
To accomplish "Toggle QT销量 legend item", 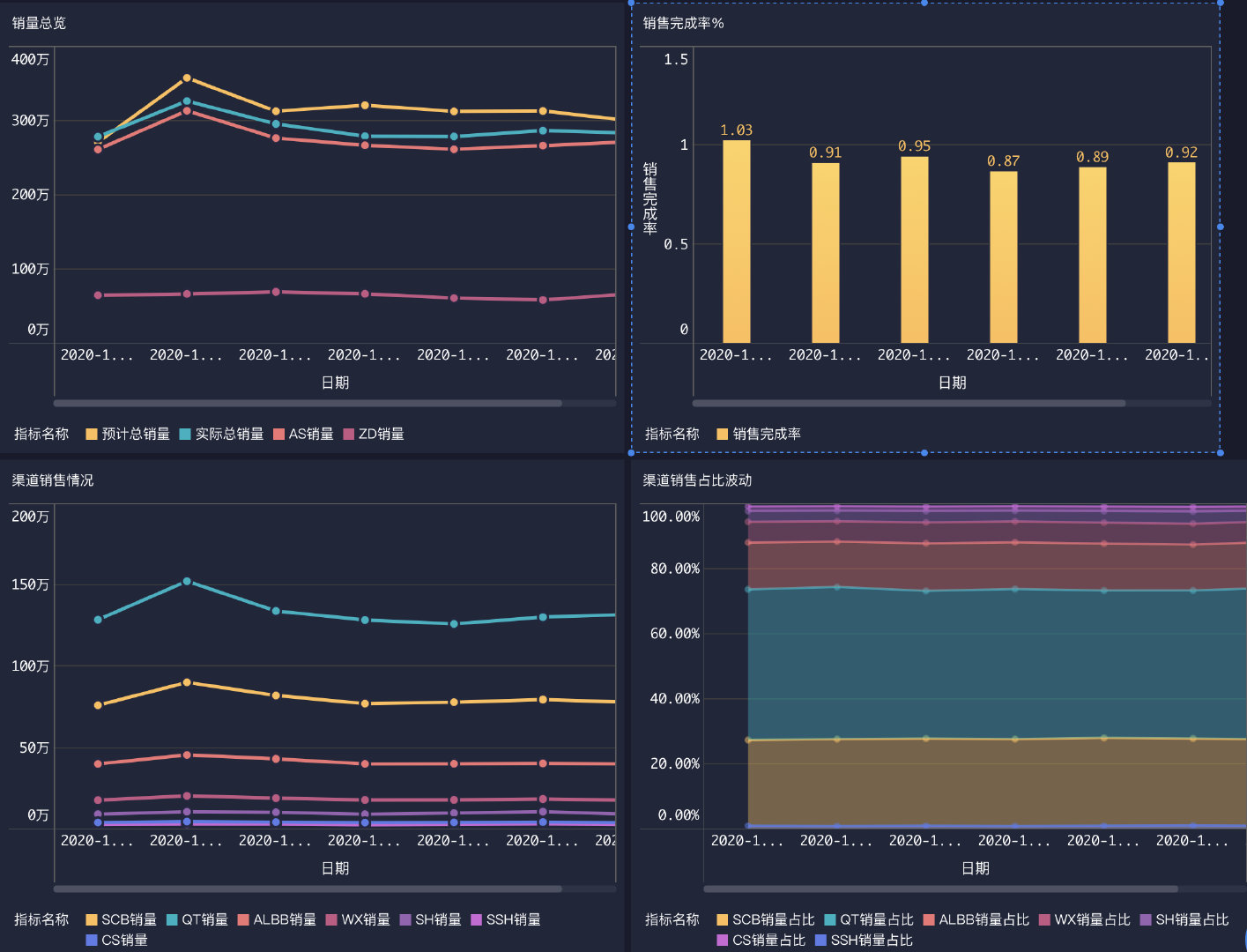I will tap(197, 919).
